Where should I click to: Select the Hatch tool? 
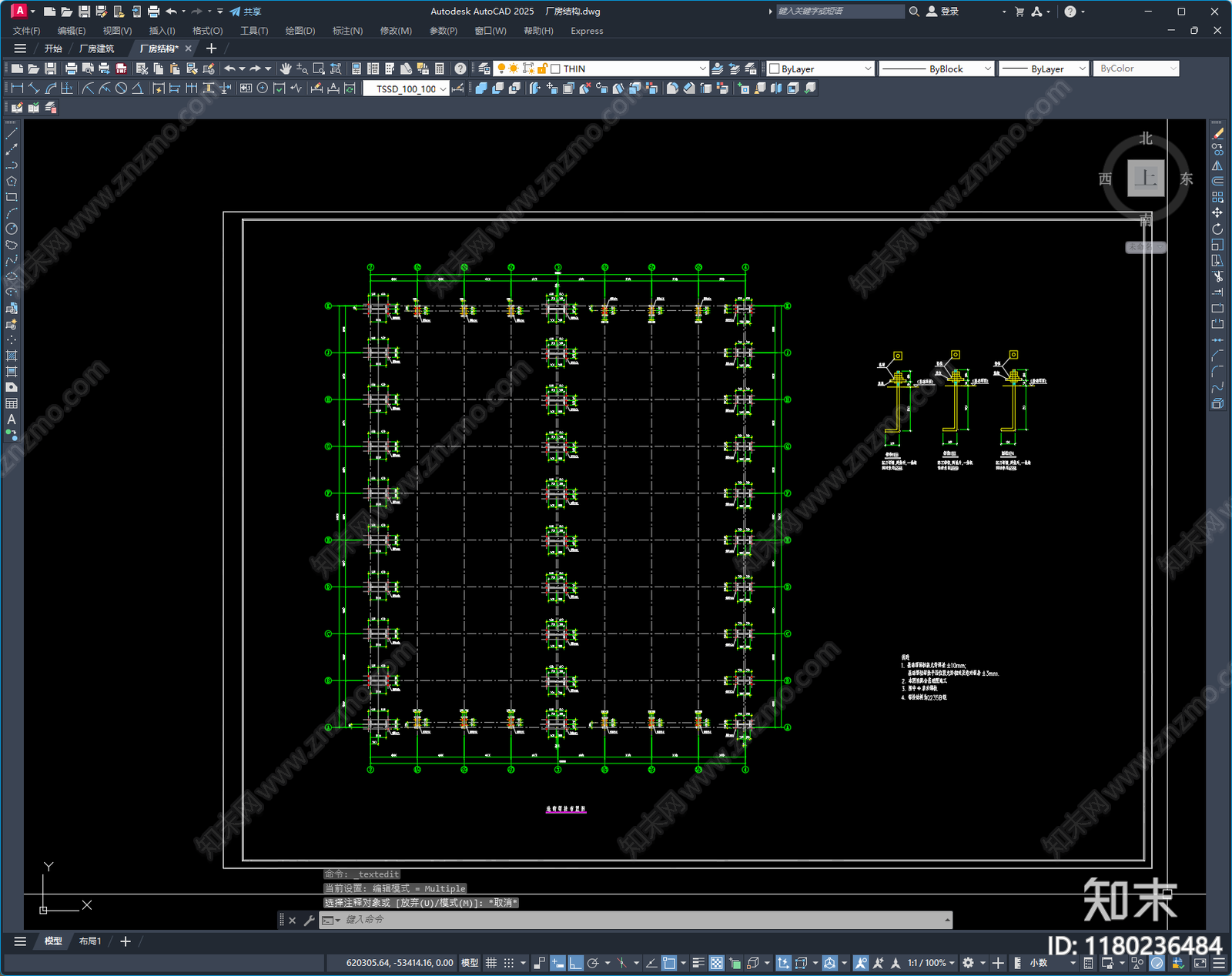(12, 356)
